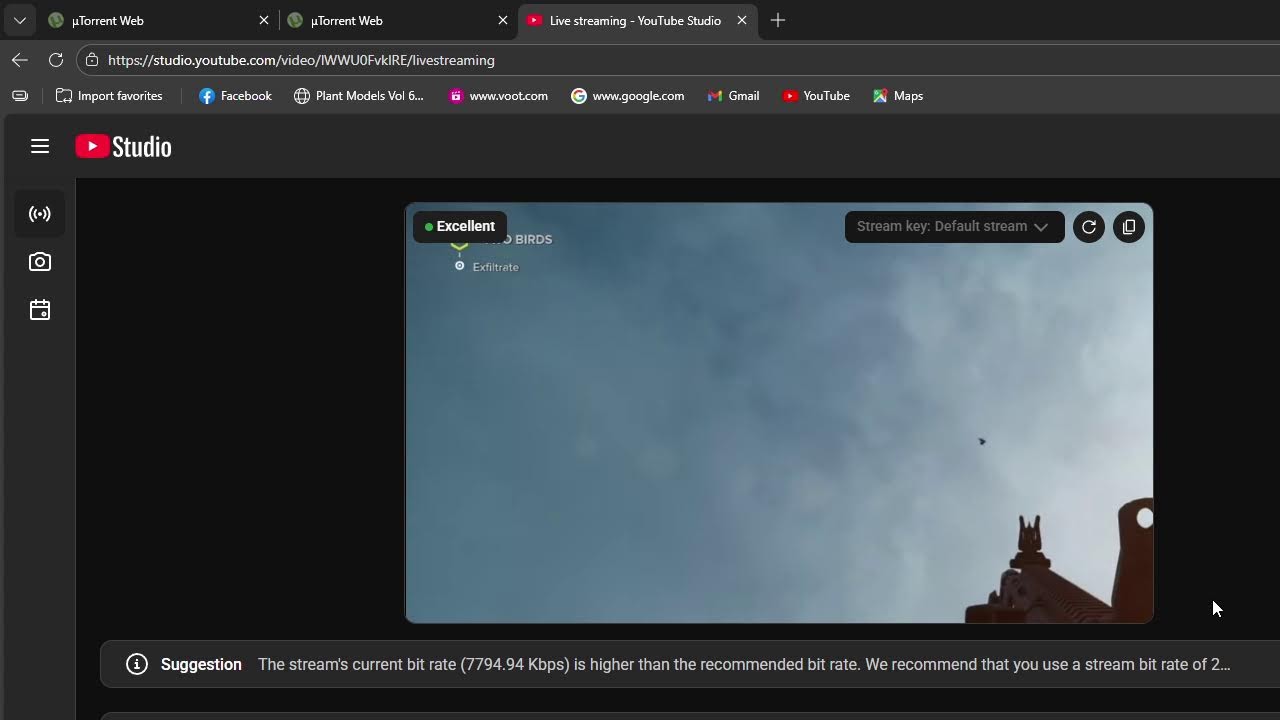
Task: Open the Manage calendar icon in the sidebar
Action: pyautogui.click(x=40, y=310)
